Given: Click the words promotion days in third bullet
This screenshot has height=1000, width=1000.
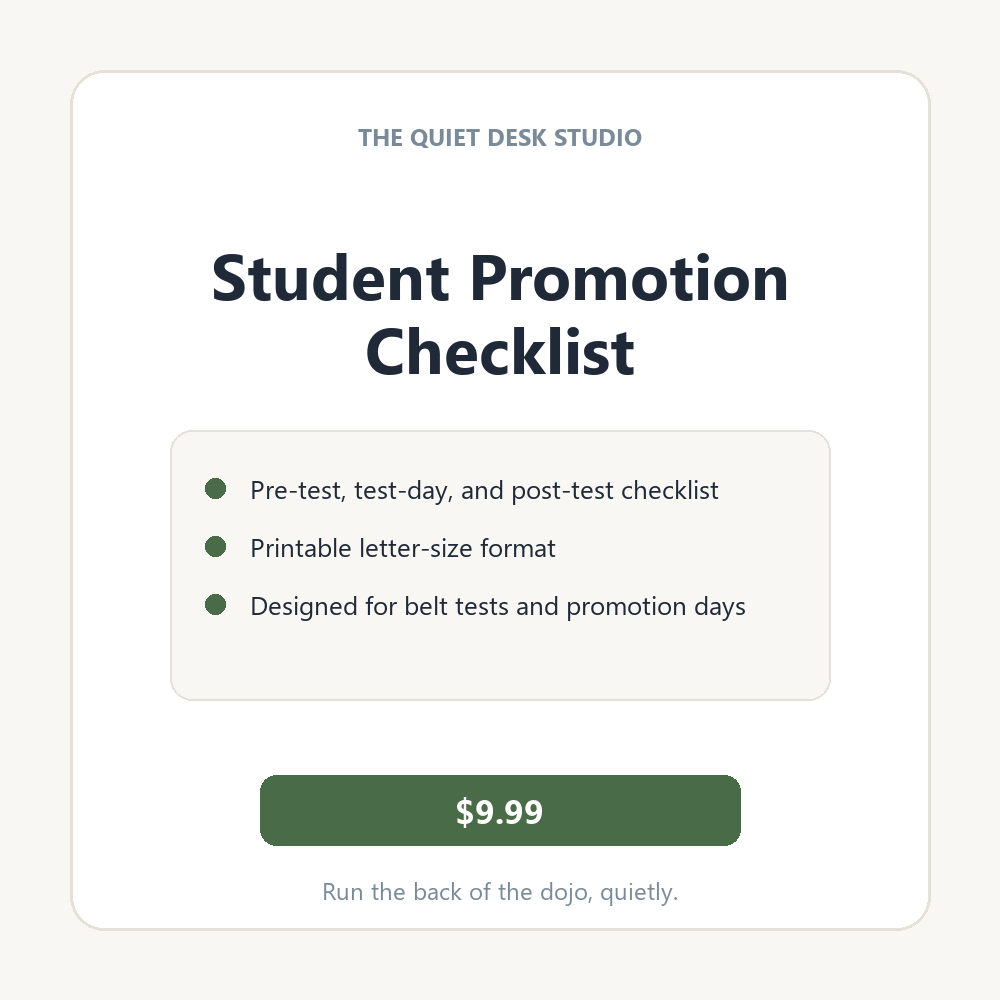Looking at the screenshot, I should [656, 607].
